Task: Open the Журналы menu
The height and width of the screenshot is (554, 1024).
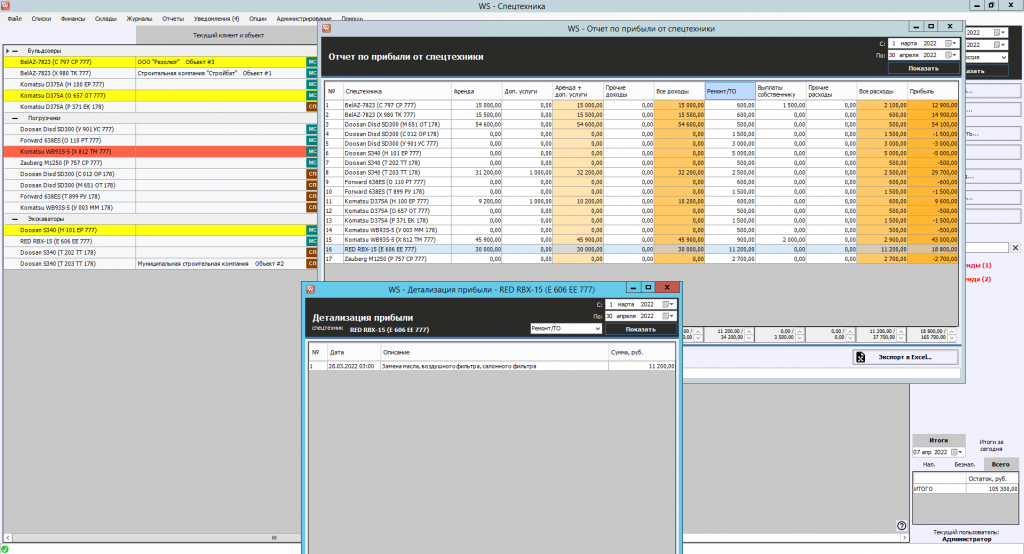Action: coord(139,19)
